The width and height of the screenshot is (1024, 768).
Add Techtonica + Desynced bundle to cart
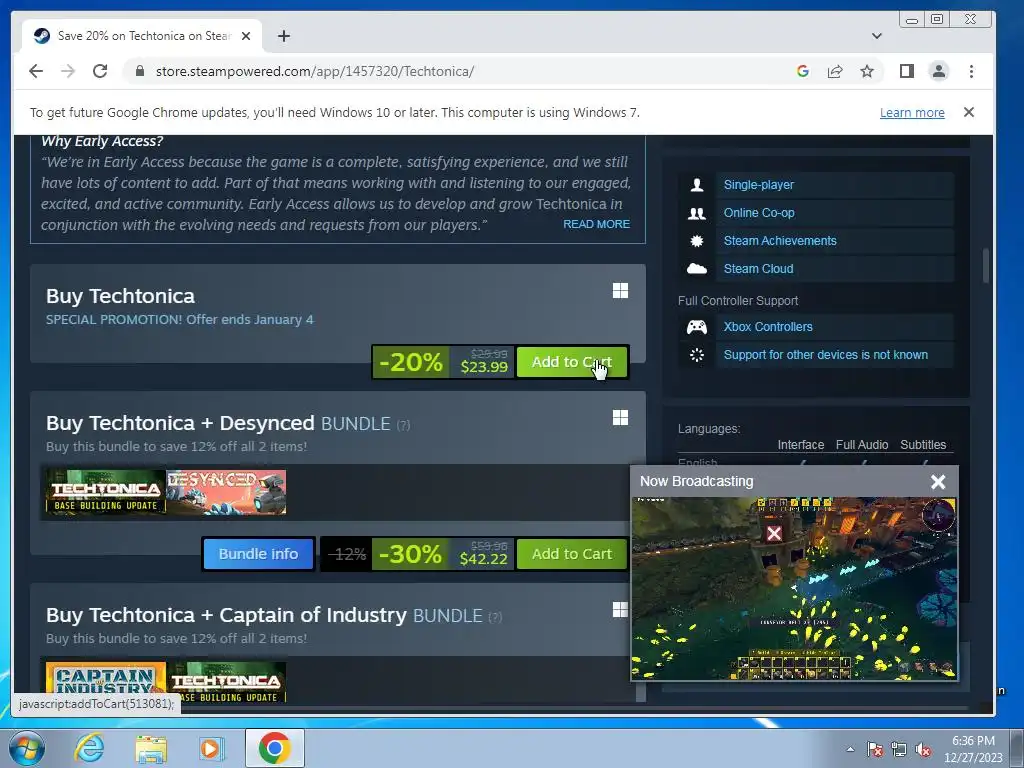pos(571,554)
